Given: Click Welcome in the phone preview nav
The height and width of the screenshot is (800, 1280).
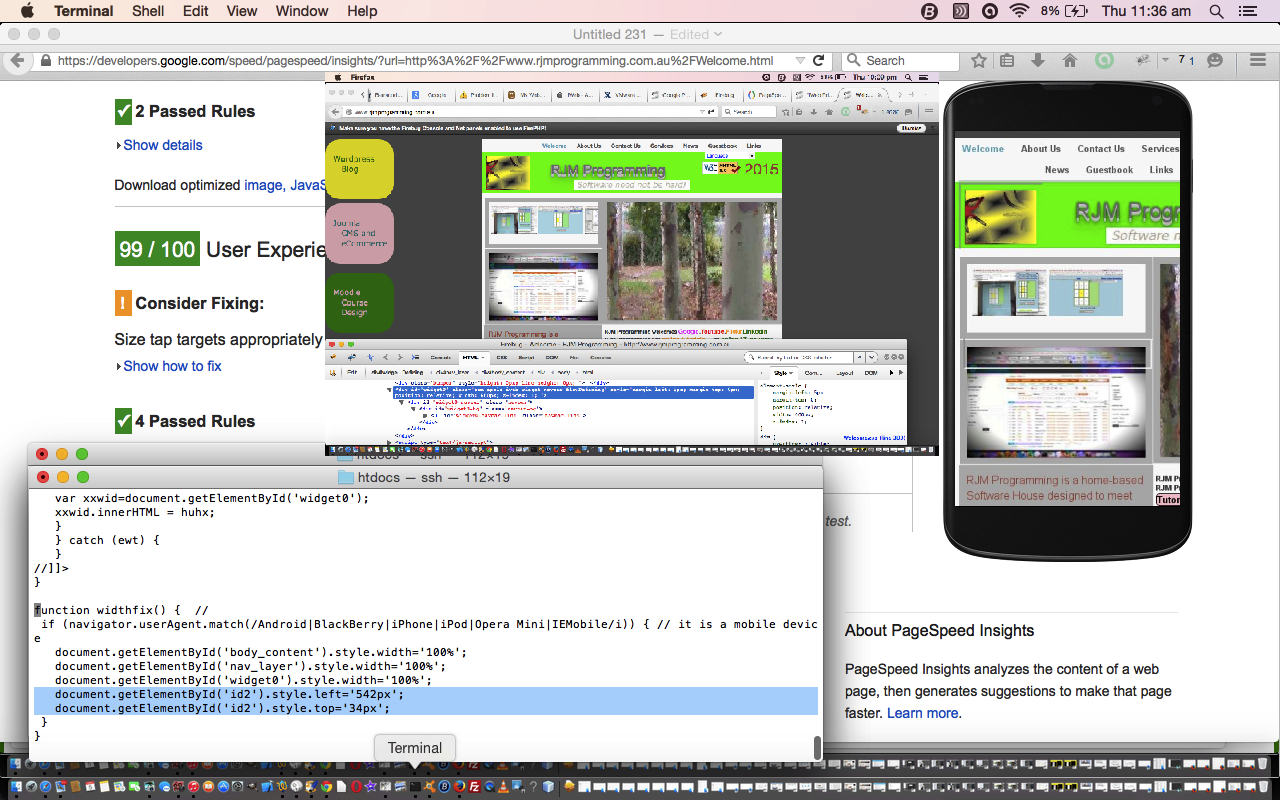Looking at the screenshot, I should (x=983, y=149).
